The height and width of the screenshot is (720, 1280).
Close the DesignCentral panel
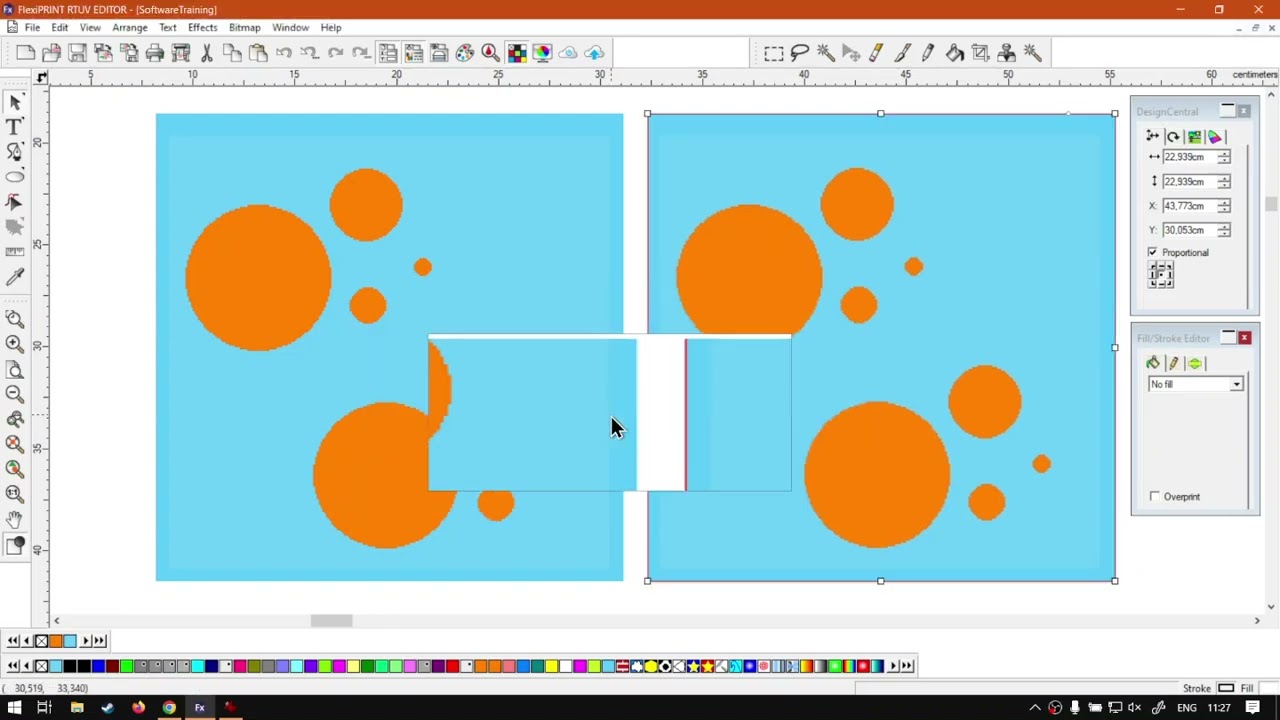[1244, 111]
